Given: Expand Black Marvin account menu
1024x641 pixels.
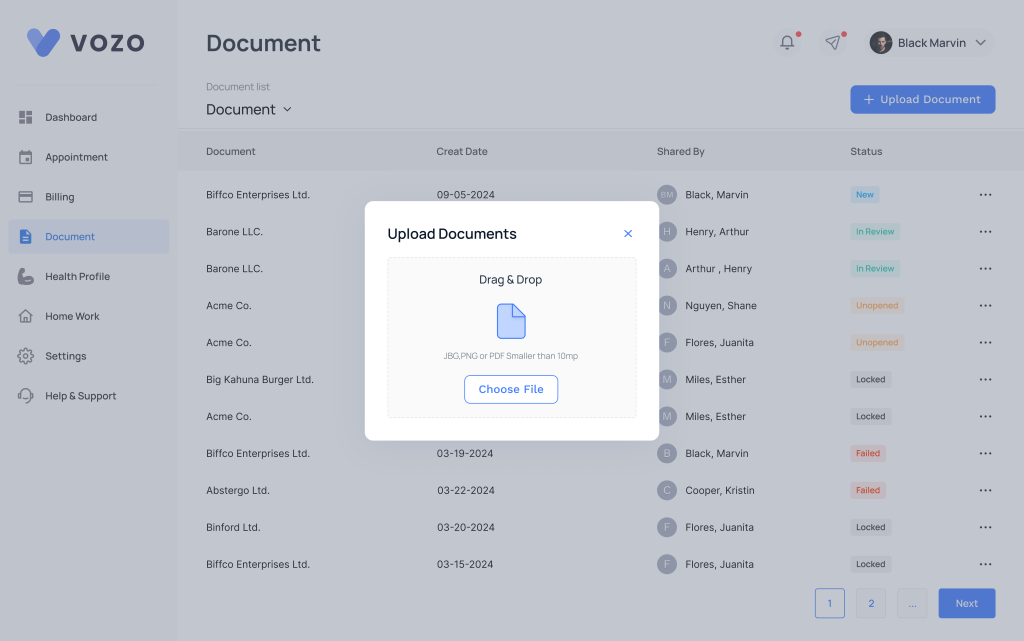Looking at the screenshot, I should [980, 43].
